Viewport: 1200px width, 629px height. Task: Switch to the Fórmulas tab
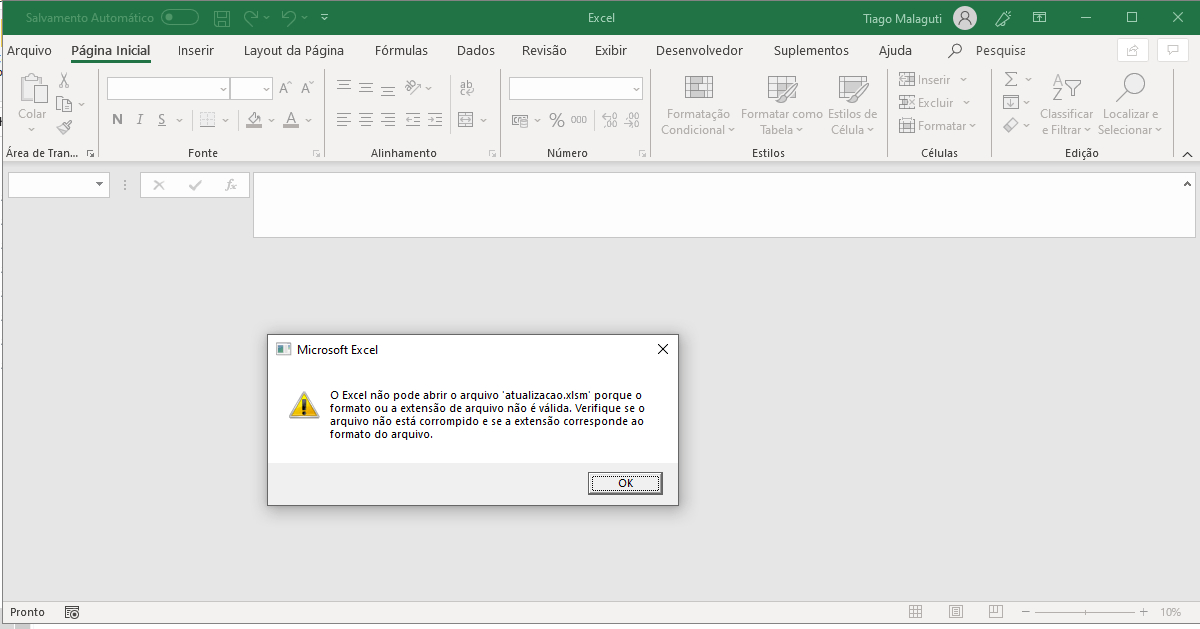[x=401, y=51]
